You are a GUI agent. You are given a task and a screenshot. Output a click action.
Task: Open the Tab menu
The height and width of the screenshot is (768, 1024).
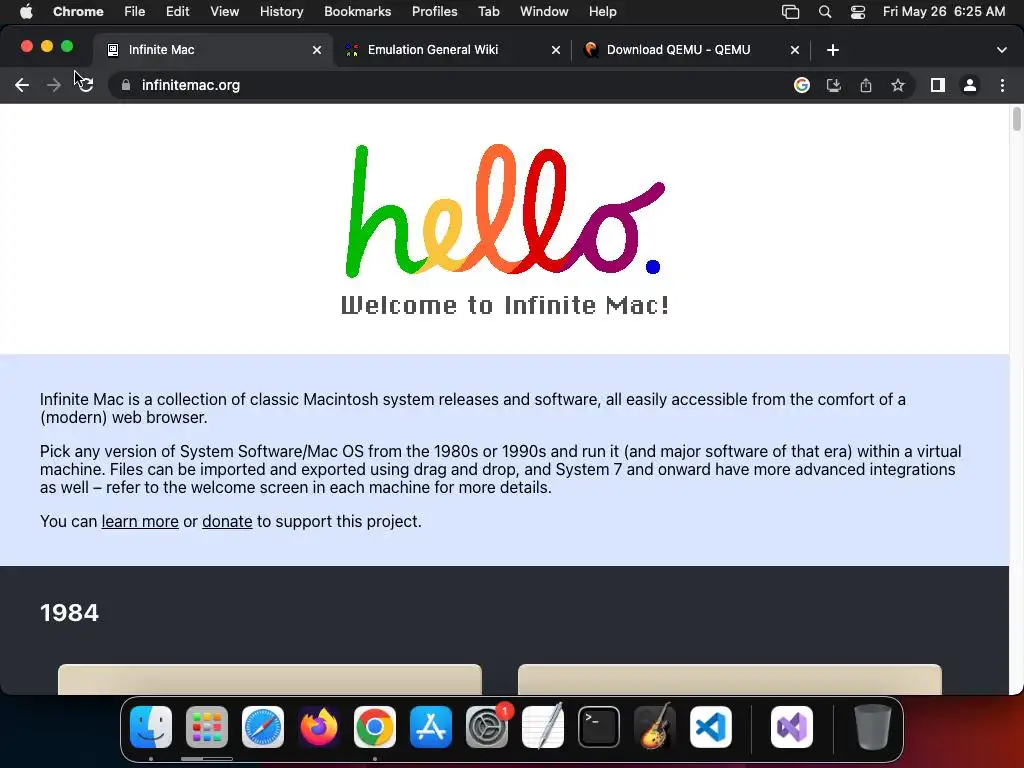[488, 11]
